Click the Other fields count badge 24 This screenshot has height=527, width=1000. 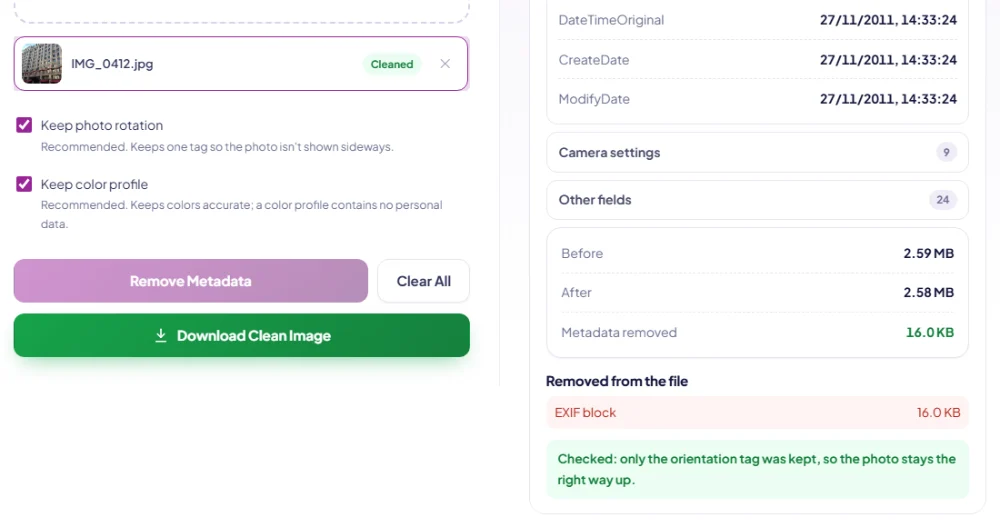pos(943,200)
